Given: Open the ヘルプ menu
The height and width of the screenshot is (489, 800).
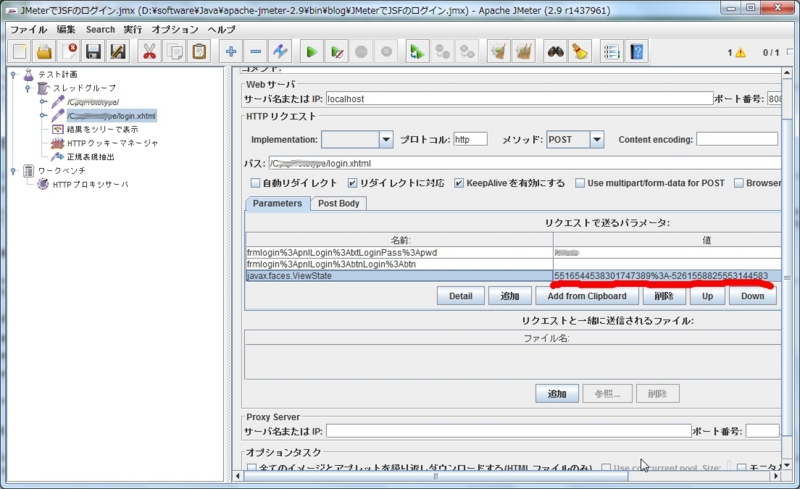Looking at the screenshot, I should 221,30.
